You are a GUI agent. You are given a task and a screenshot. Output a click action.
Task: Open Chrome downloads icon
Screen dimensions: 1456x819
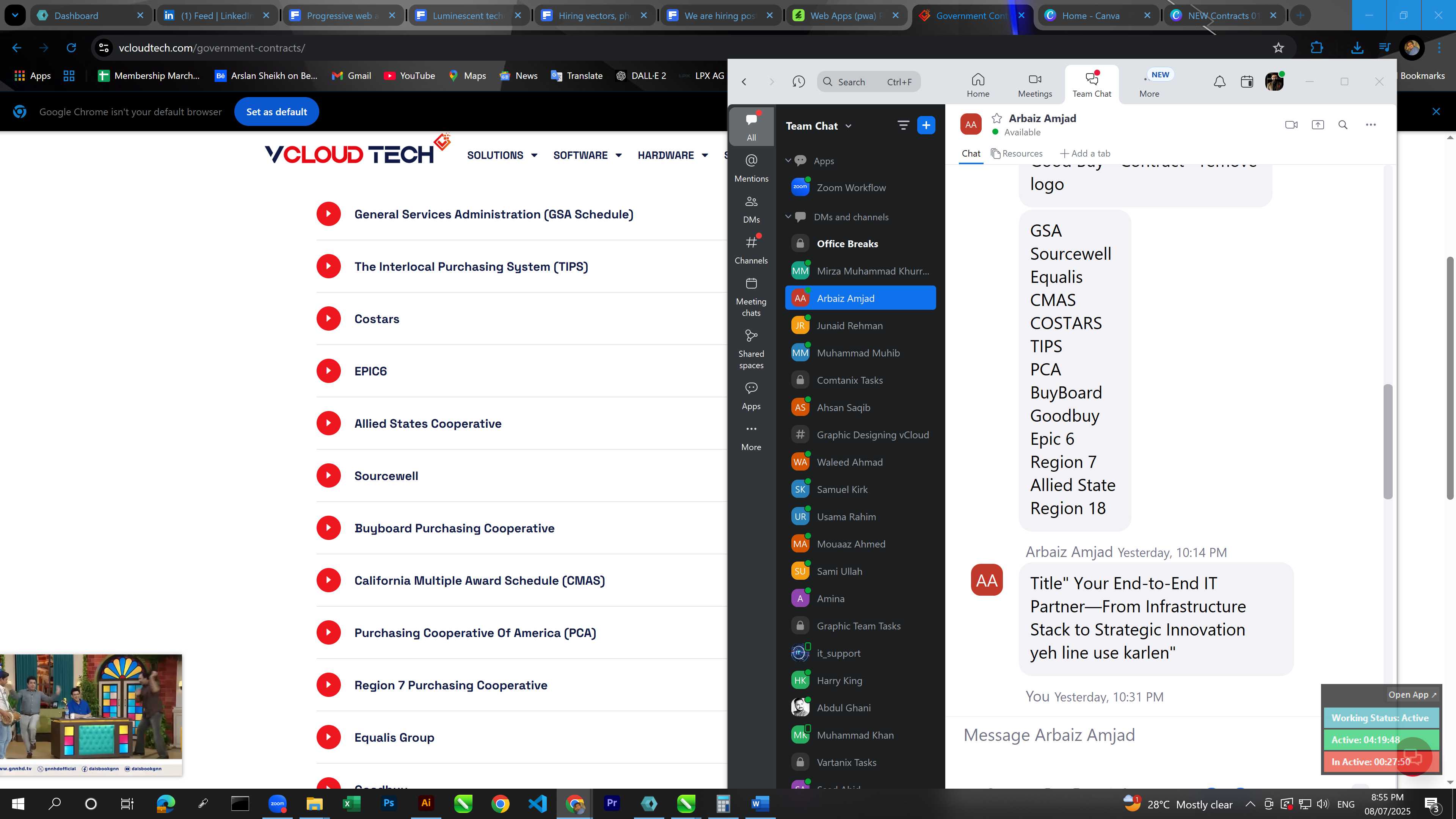(x=1357, y=48)
